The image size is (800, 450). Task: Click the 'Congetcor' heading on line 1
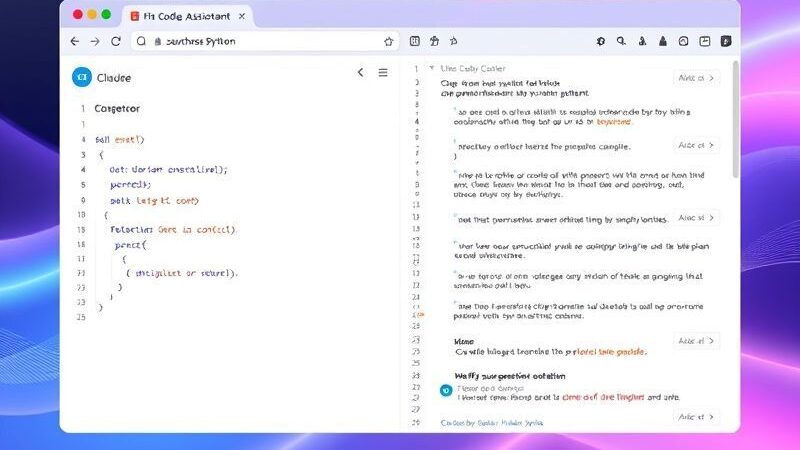[x=117, y=109]
